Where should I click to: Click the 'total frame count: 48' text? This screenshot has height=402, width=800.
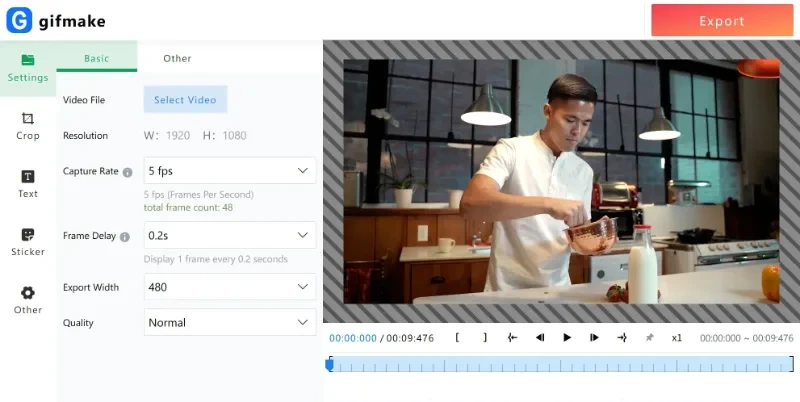pos(188,208)
